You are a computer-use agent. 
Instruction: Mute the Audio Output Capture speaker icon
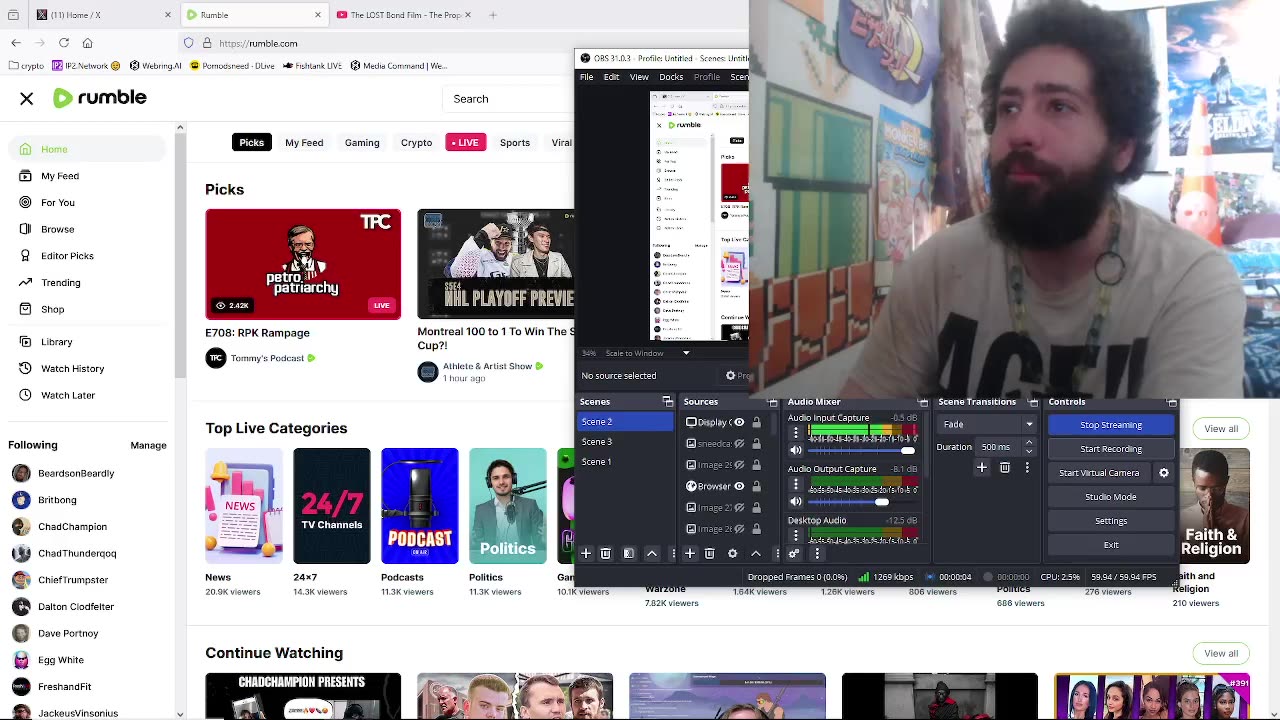pos(796,501)
